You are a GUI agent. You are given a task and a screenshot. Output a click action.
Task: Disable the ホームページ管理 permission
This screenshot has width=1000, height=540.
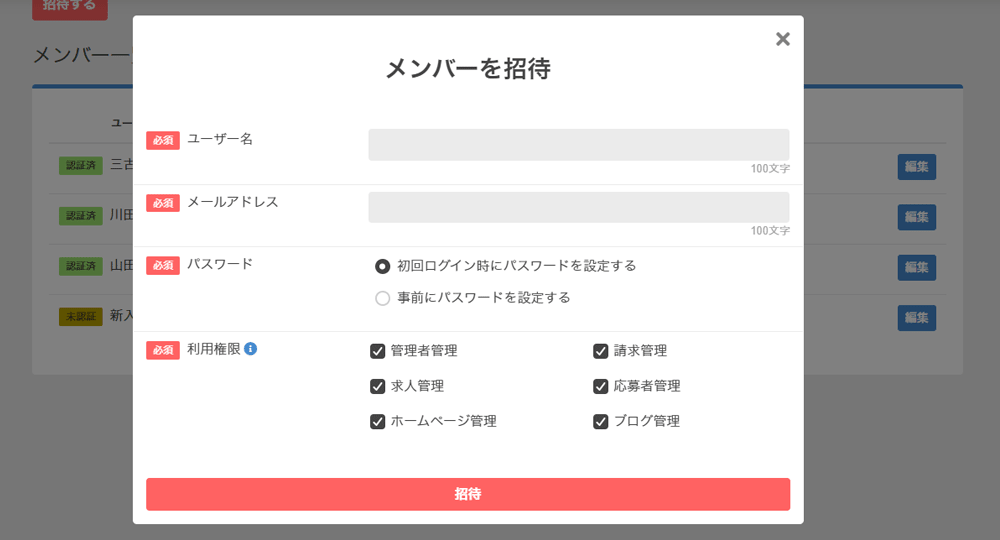(x=378, y=421)
